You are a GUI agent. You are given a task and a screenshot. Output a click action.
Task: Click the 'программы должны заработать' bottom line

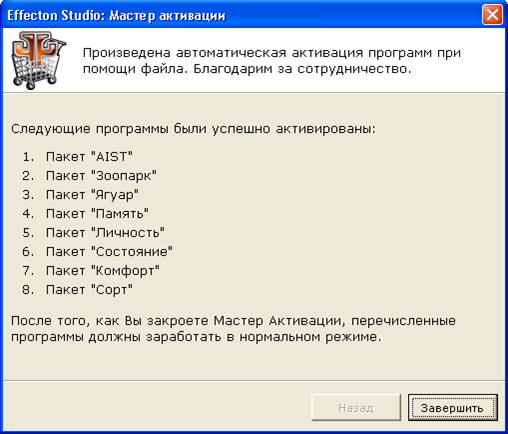tap(196, 337)
